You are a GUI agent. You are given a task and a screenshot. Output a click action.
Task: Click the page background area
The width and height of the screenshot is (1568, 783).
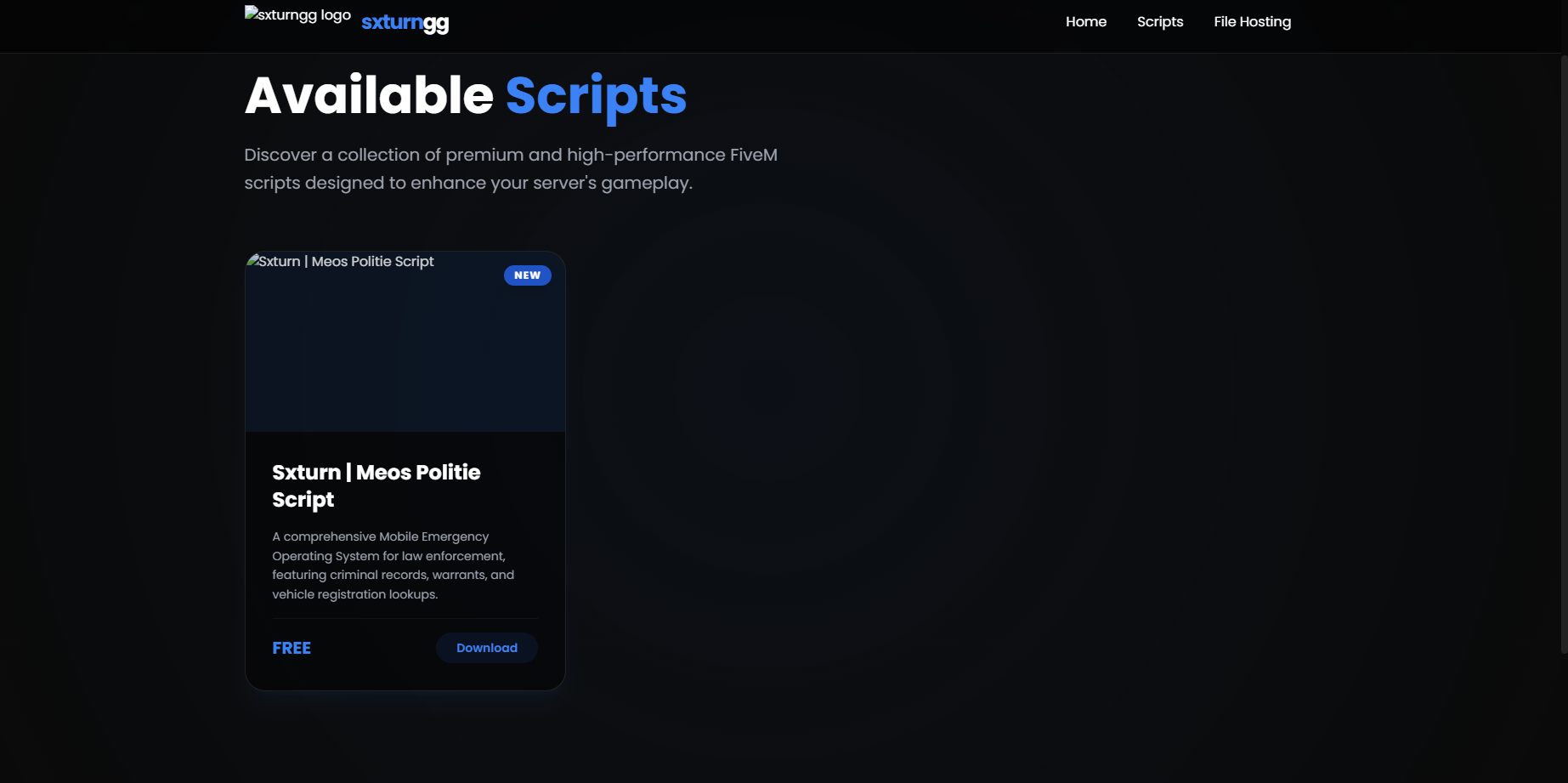click(x=1020, y=510)
